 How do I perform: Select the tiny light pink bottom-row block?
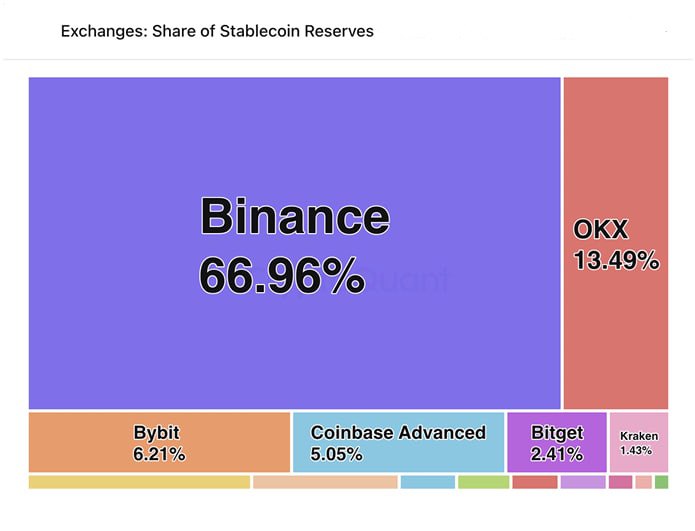pos(644,482)
